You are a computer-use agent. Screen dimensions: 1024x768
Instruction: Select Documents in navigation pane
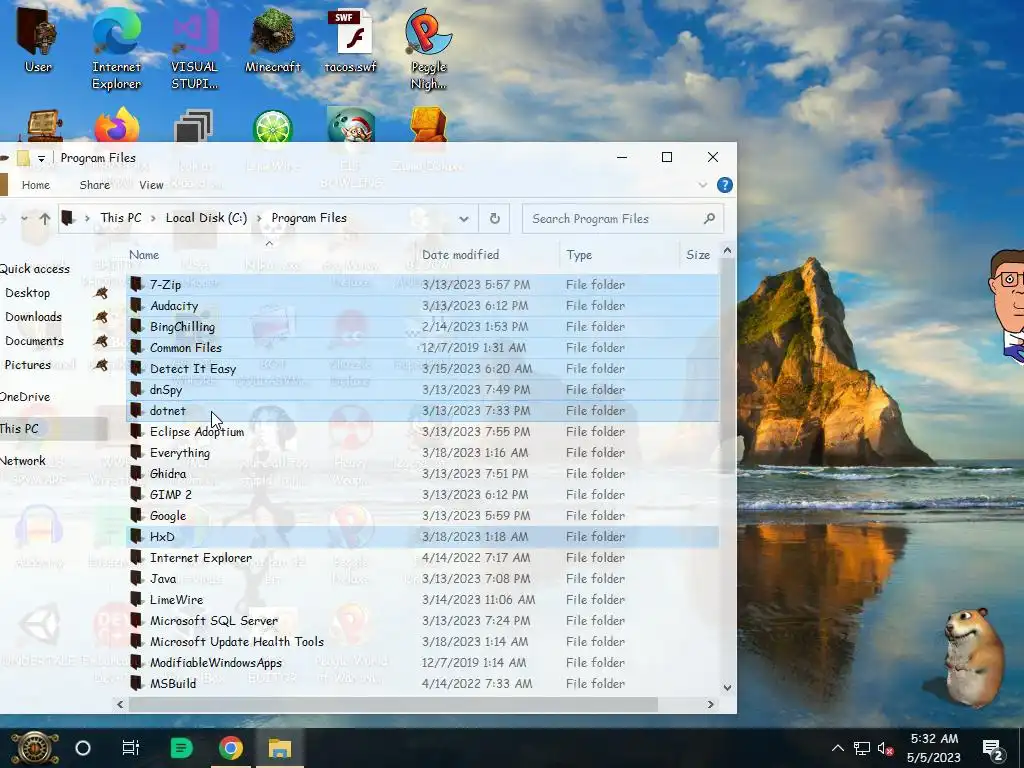(x=34, y=341)
